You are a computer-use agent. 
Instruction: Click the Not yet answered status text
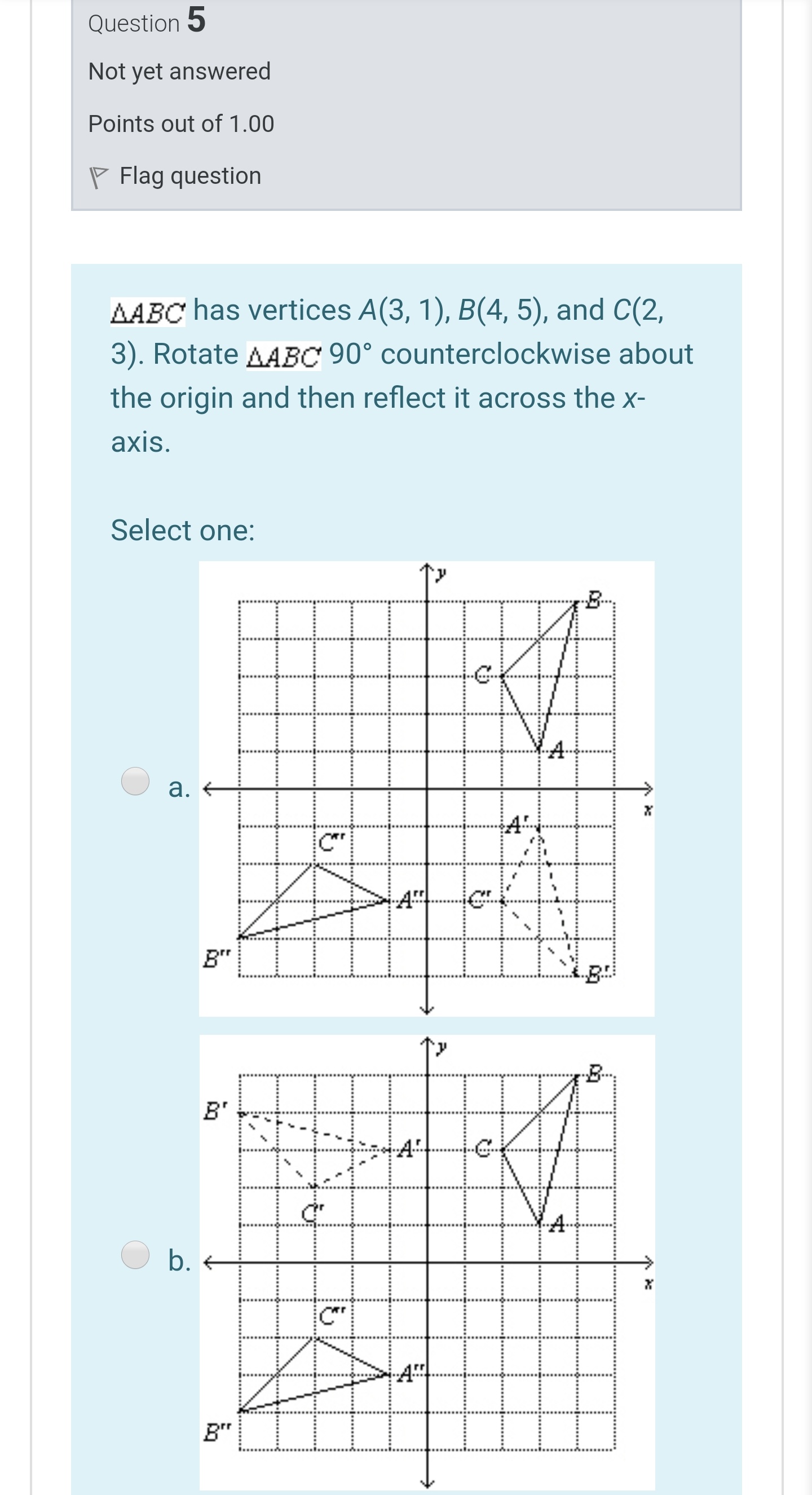pyautogui.click(x=178, y=72)
